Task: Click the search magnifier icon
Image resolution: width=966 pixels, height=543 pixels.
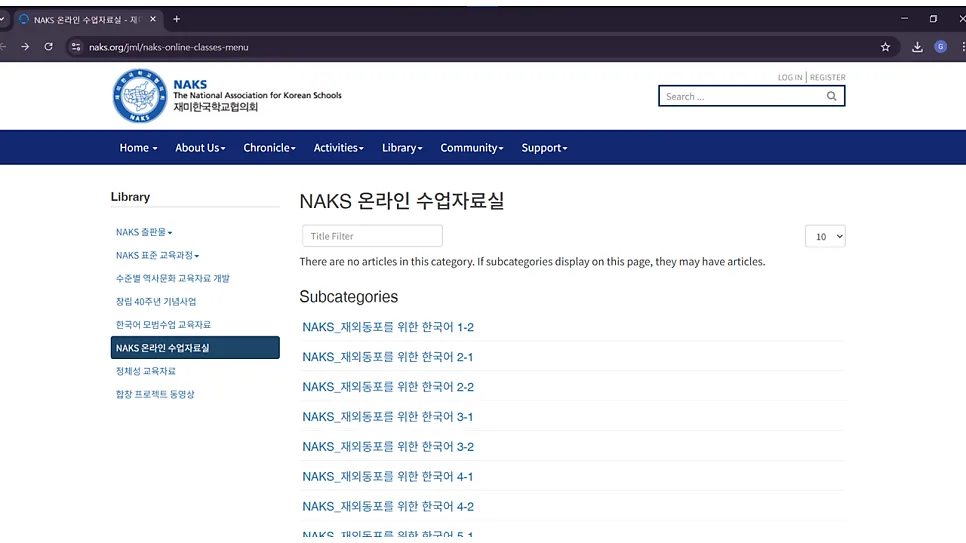Action: click(x=831, y=96)
